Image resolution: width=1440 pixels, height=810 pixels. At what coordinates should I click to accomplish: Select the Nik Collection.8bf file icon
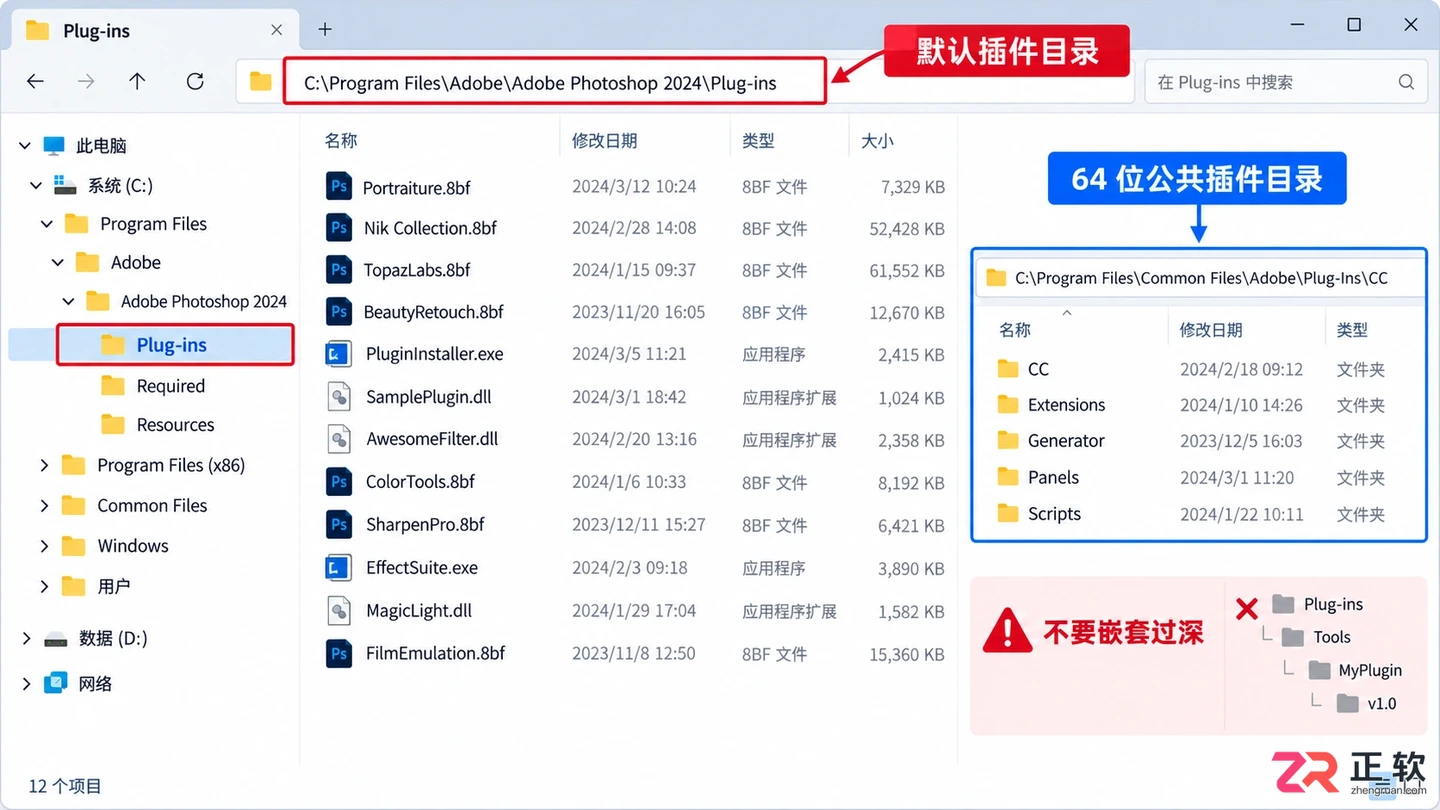click(339, 228)
